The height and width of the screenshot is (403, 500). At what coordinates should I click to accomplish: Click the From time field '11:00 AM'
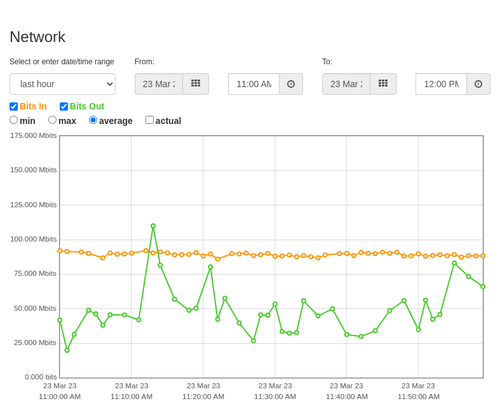point(254,84)
